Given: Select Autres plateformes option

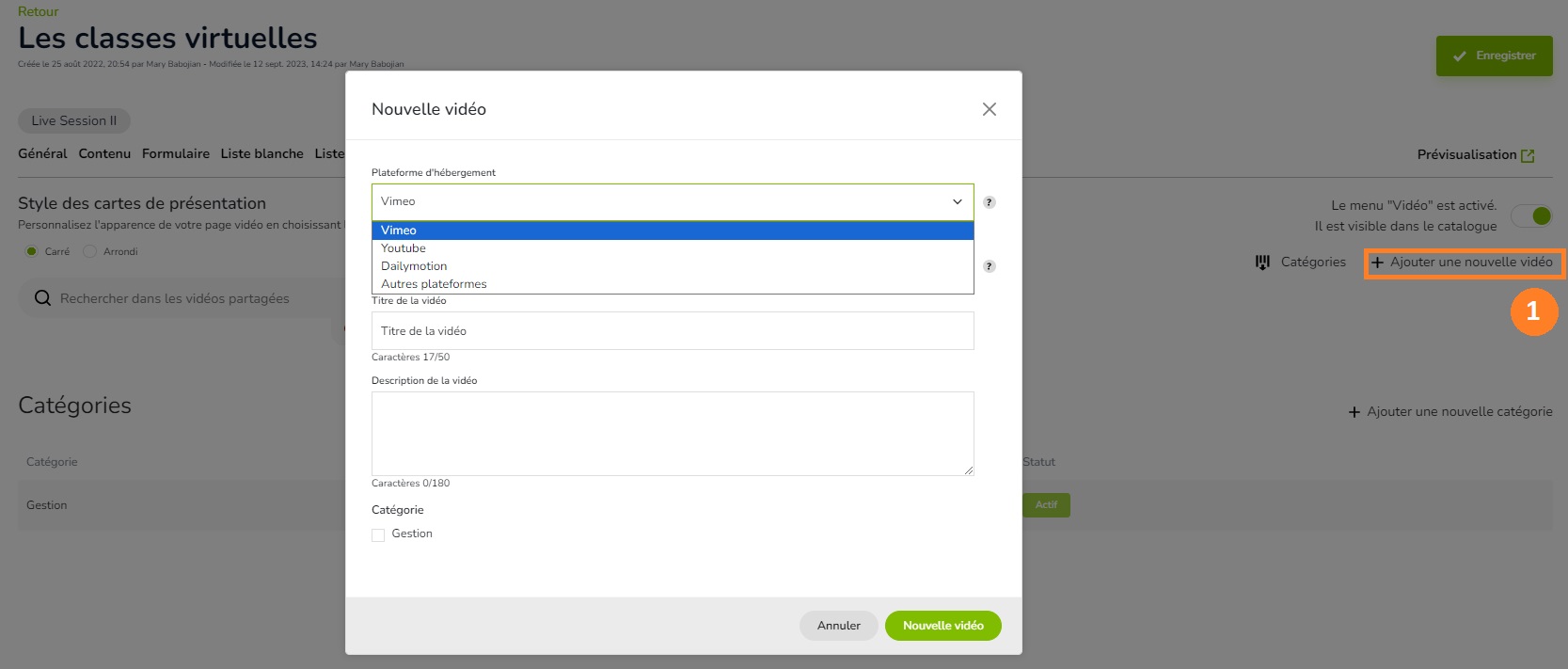Looking at the screenshot, I should click(x=434, y=284).
